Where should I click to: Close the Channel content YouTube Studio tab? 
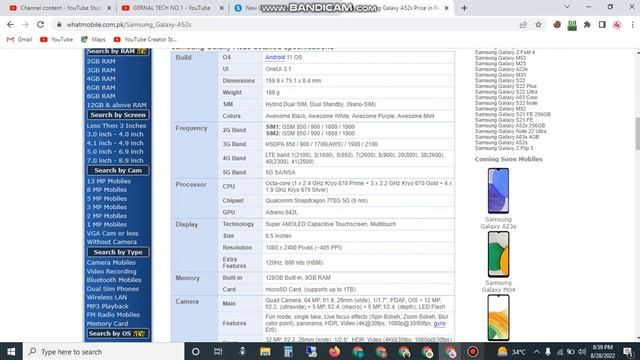coord(109,8)
